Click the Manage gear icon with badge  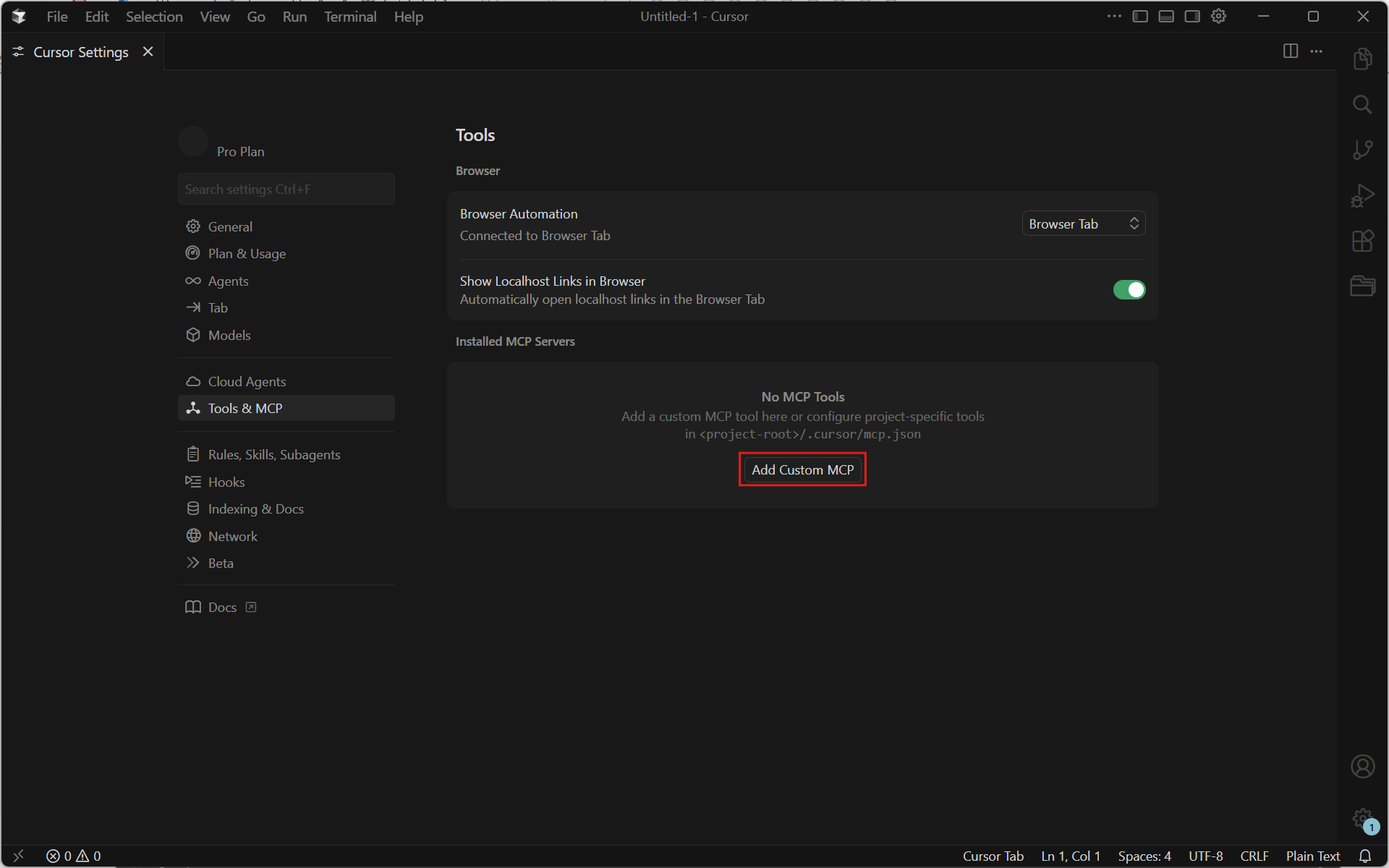coord(1362,818)
